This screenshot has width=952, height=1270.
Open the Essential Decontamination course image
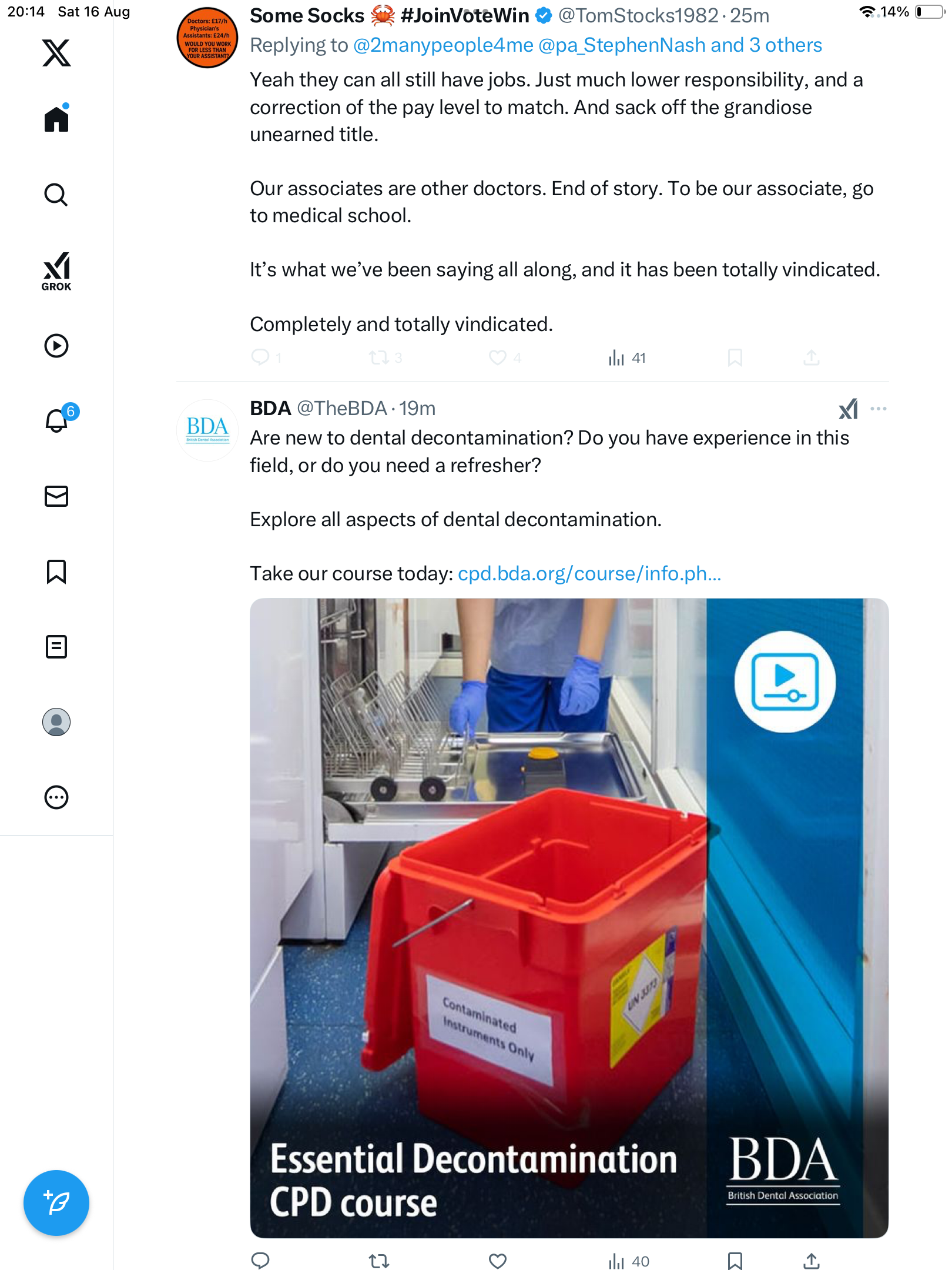[x=568, y=917]
